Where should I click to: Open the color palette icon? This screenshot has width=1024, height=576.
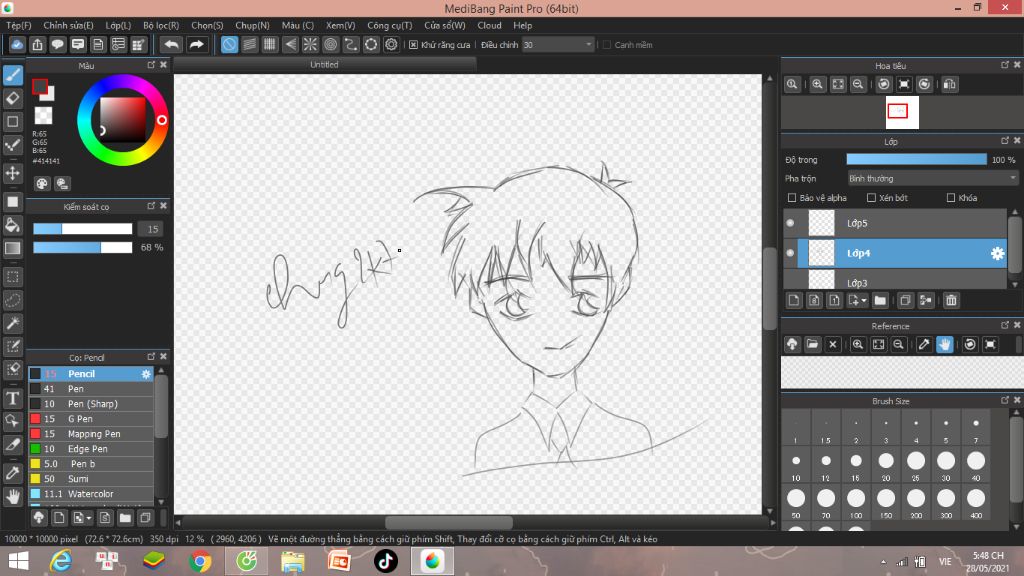click(x=42, y=184)
